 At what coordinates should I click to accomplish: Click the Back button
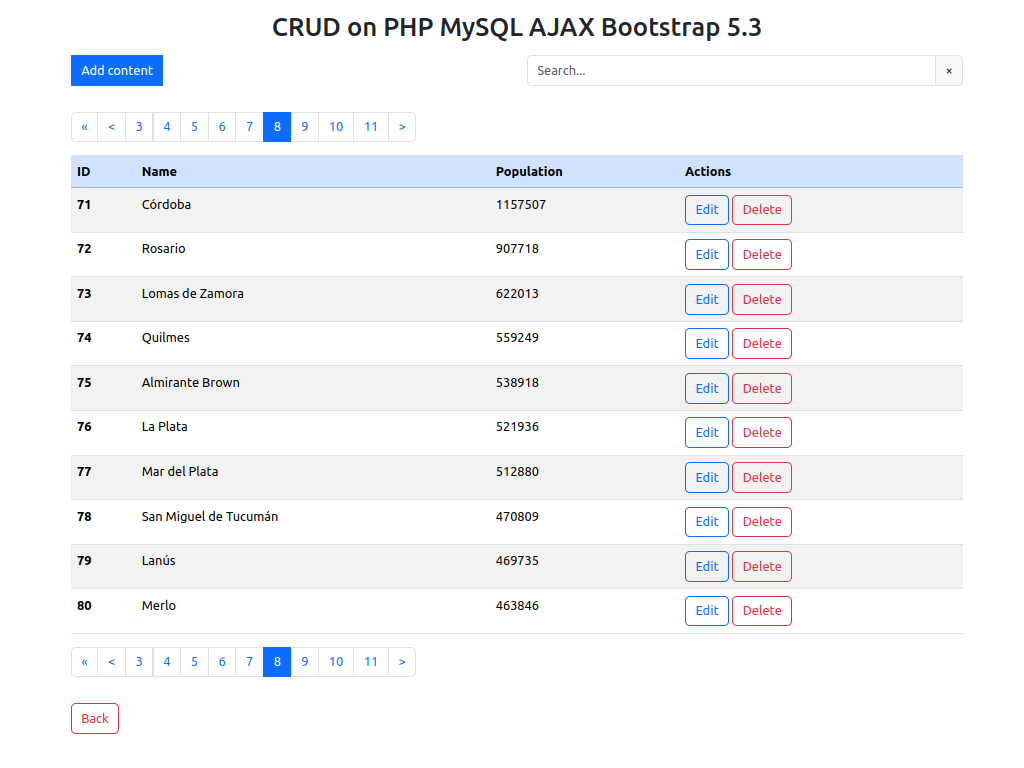coord(94,717)
